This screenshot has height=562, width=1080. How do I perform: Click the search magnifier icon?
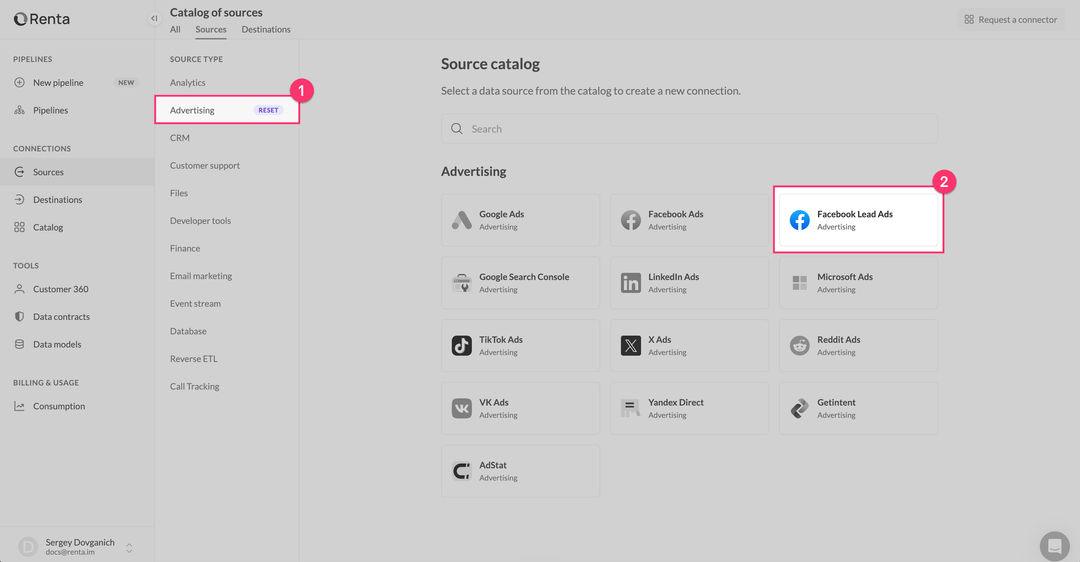457,129
